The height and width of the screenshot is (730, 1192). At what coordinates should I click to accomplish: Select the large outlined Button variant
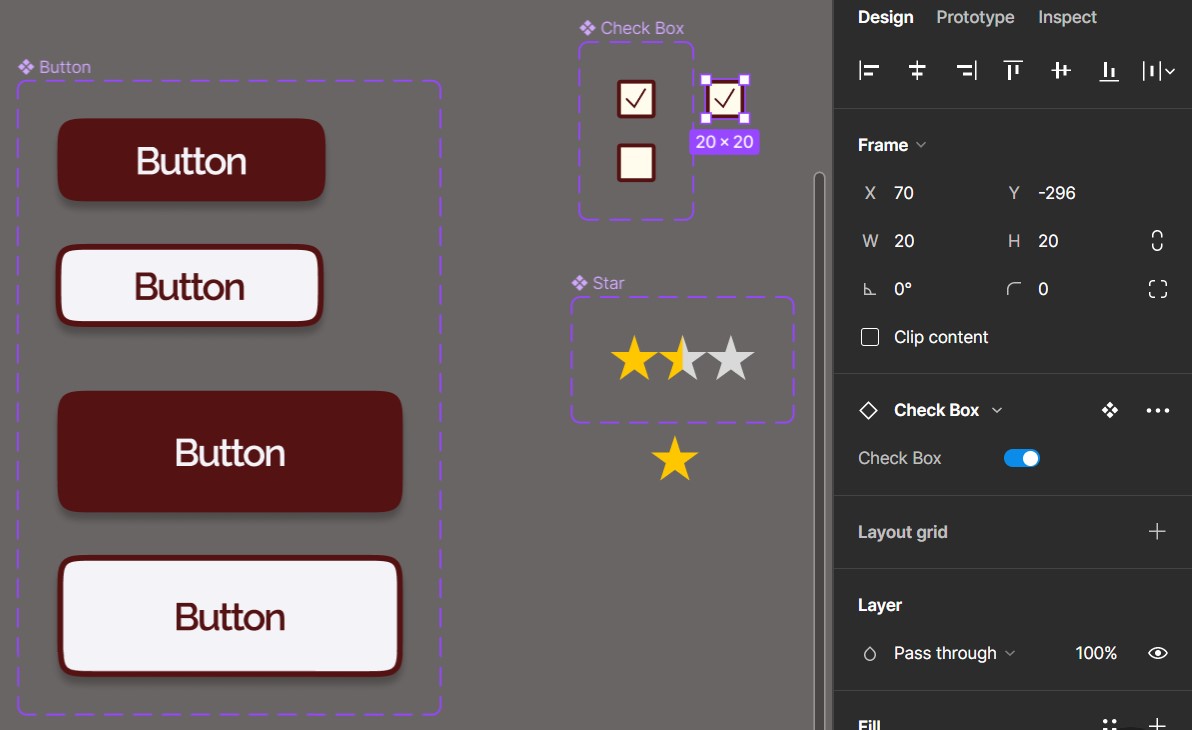coord(230,616)
